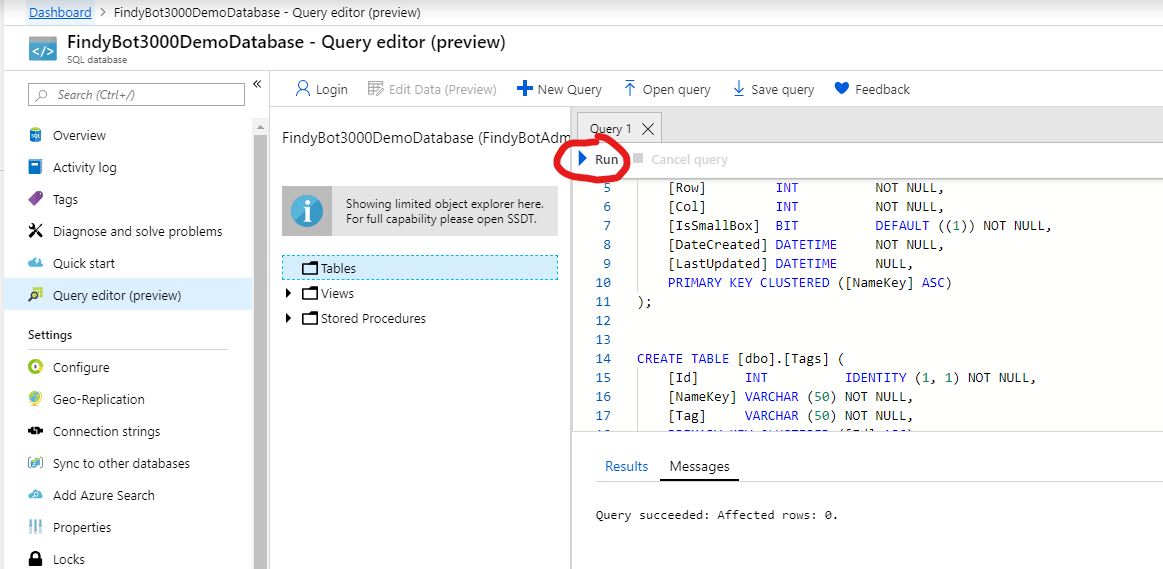Click the Run play triangle icon
The height and width of the screenshot is (569, 1163).
(583, 159)
